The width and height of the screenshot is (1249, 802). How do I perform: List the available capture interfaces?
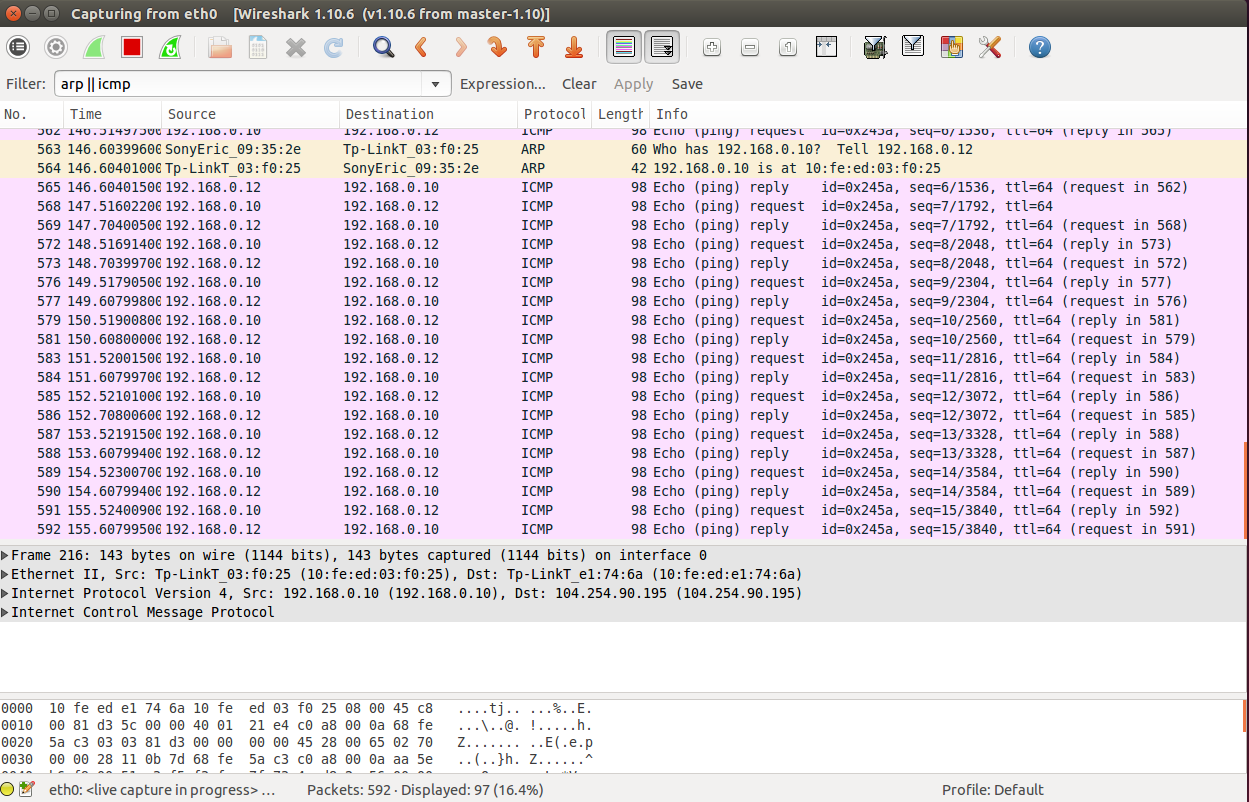tap(17, 47)
